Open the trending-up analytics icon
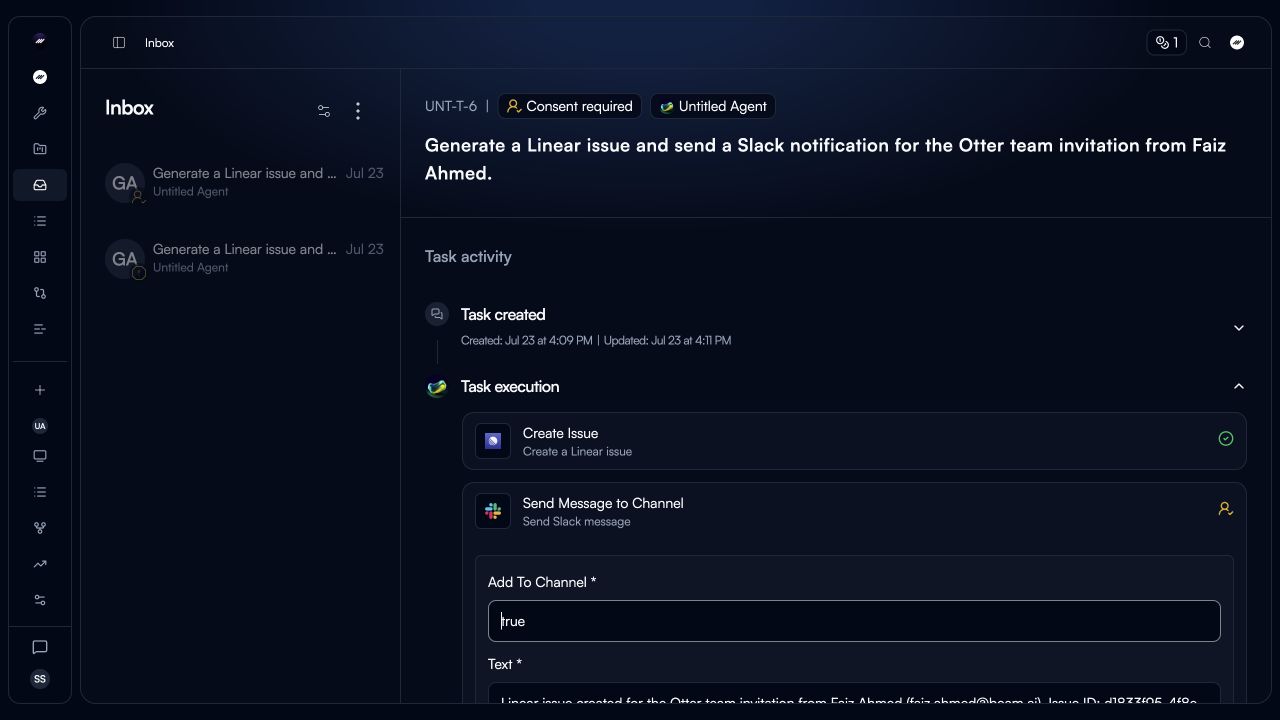 (x=40, y=564)
